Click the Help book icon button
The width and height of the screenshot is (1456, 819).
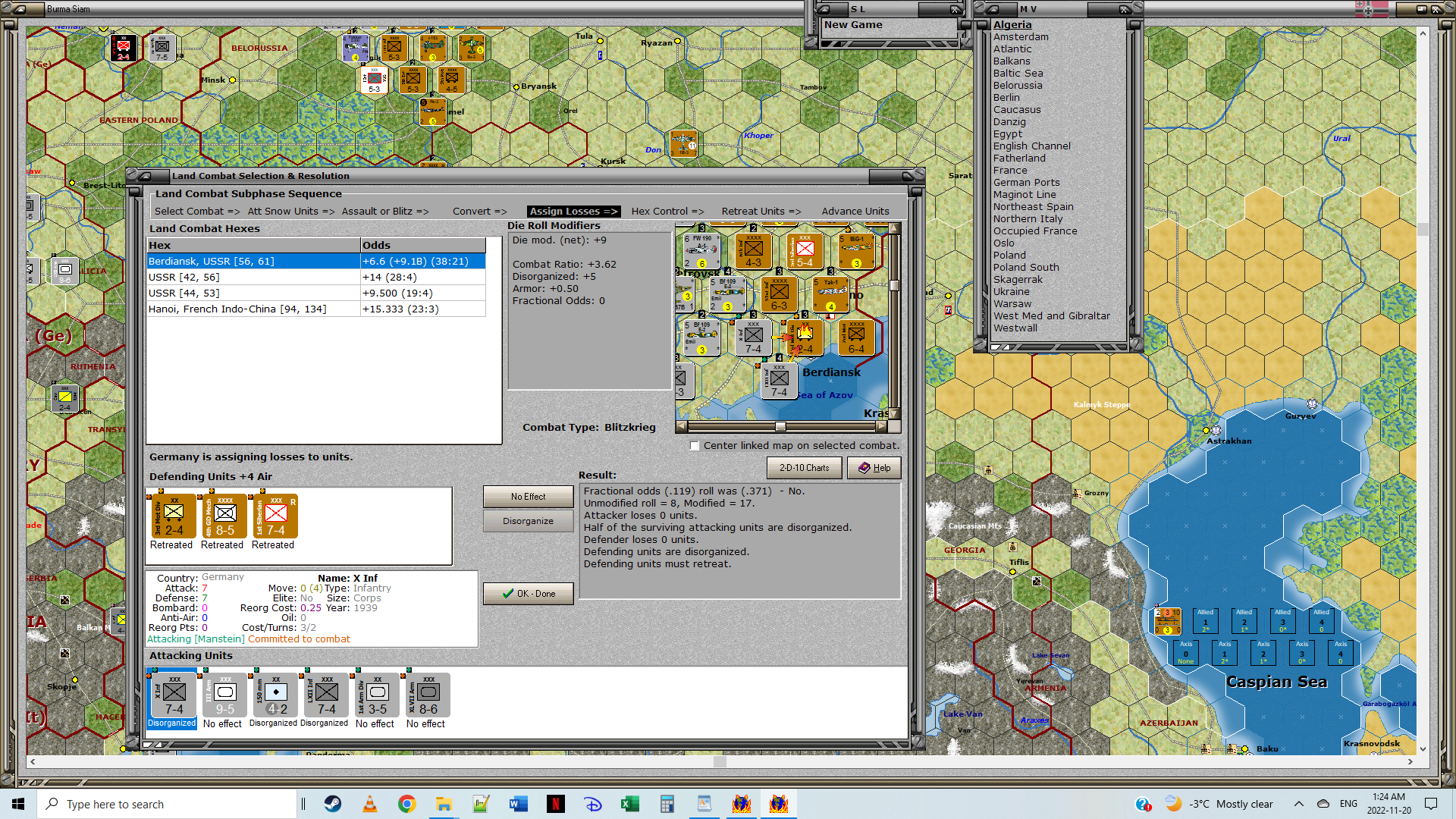(x=874, y=468)
